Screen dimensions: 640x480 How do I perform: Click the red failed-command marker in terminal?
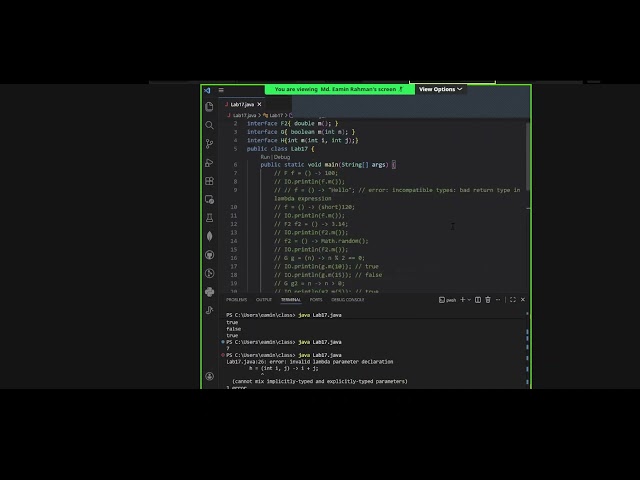point(223,355)
